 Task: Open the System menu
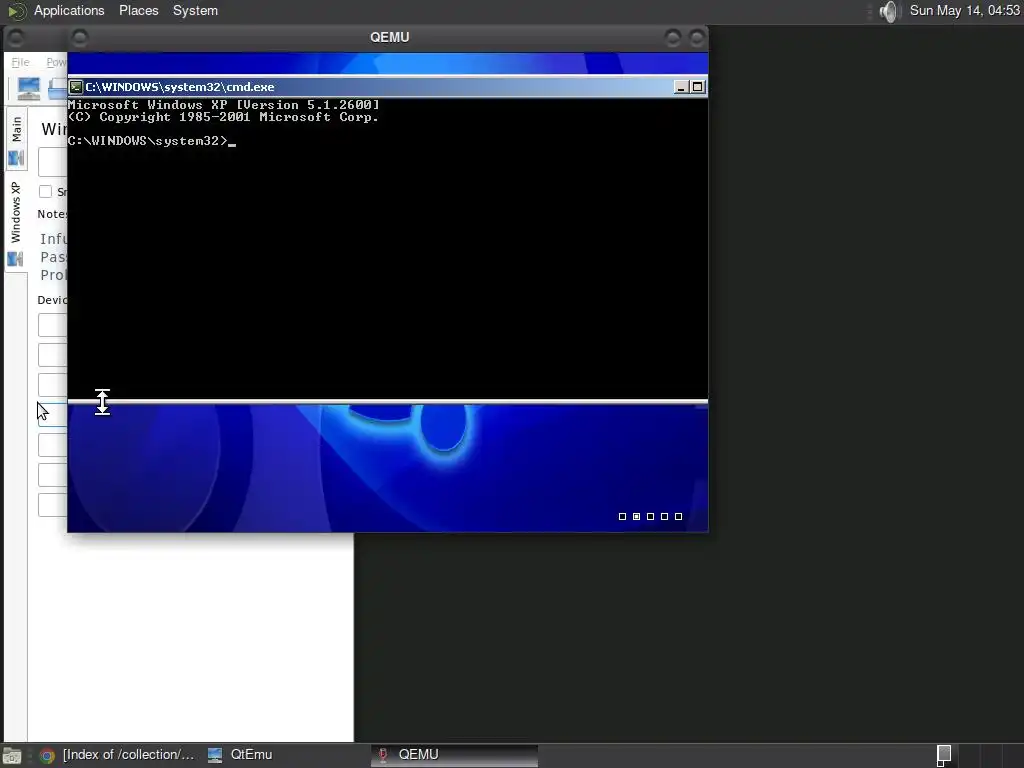(195, 10)
